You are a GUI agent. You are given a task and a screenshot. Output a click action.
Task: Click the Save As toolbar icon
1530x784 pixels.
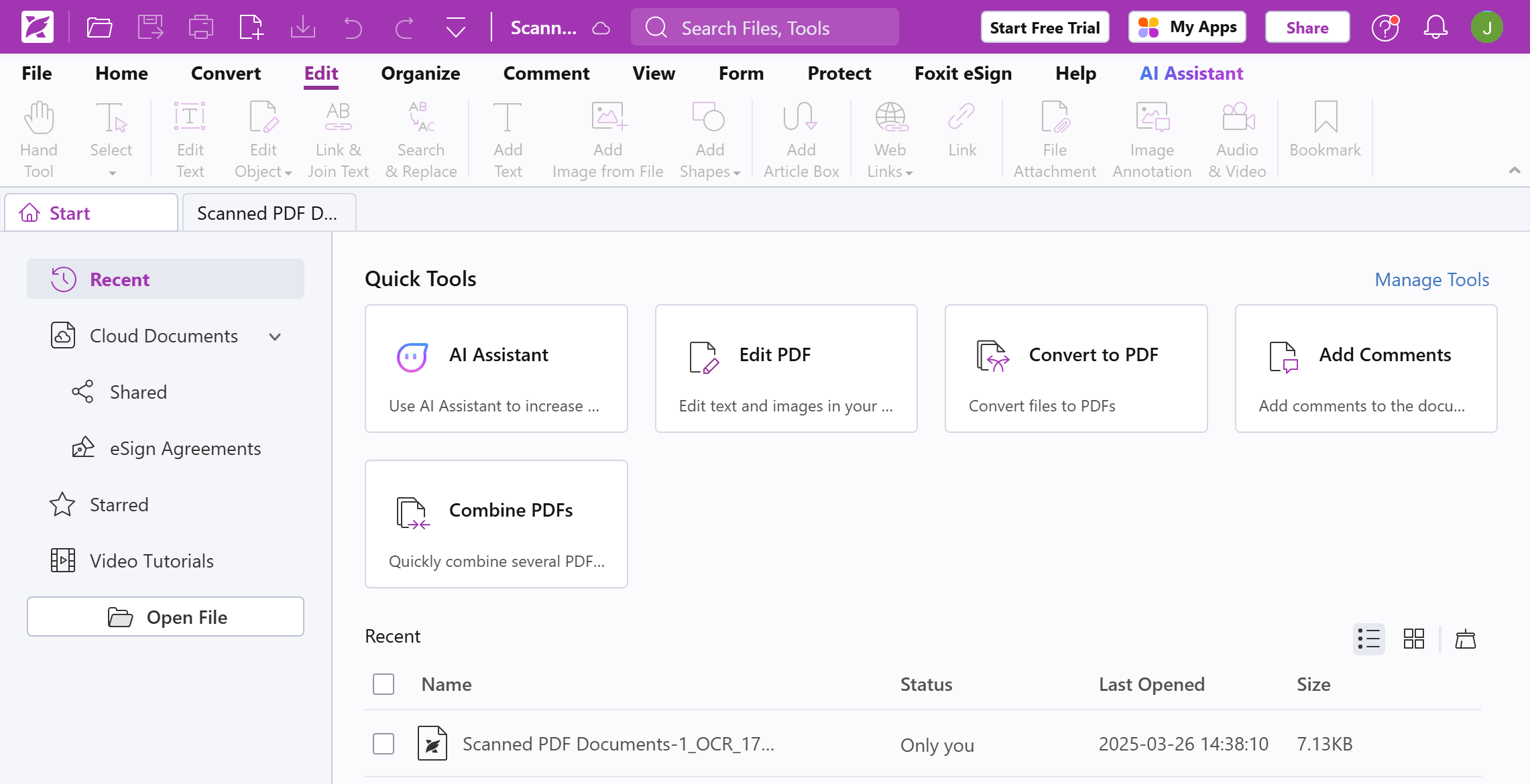(150, 27)
